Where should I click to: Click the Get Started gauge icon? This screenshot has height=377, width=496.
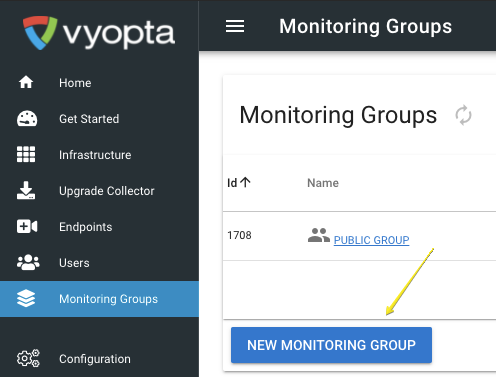[27, 118]
